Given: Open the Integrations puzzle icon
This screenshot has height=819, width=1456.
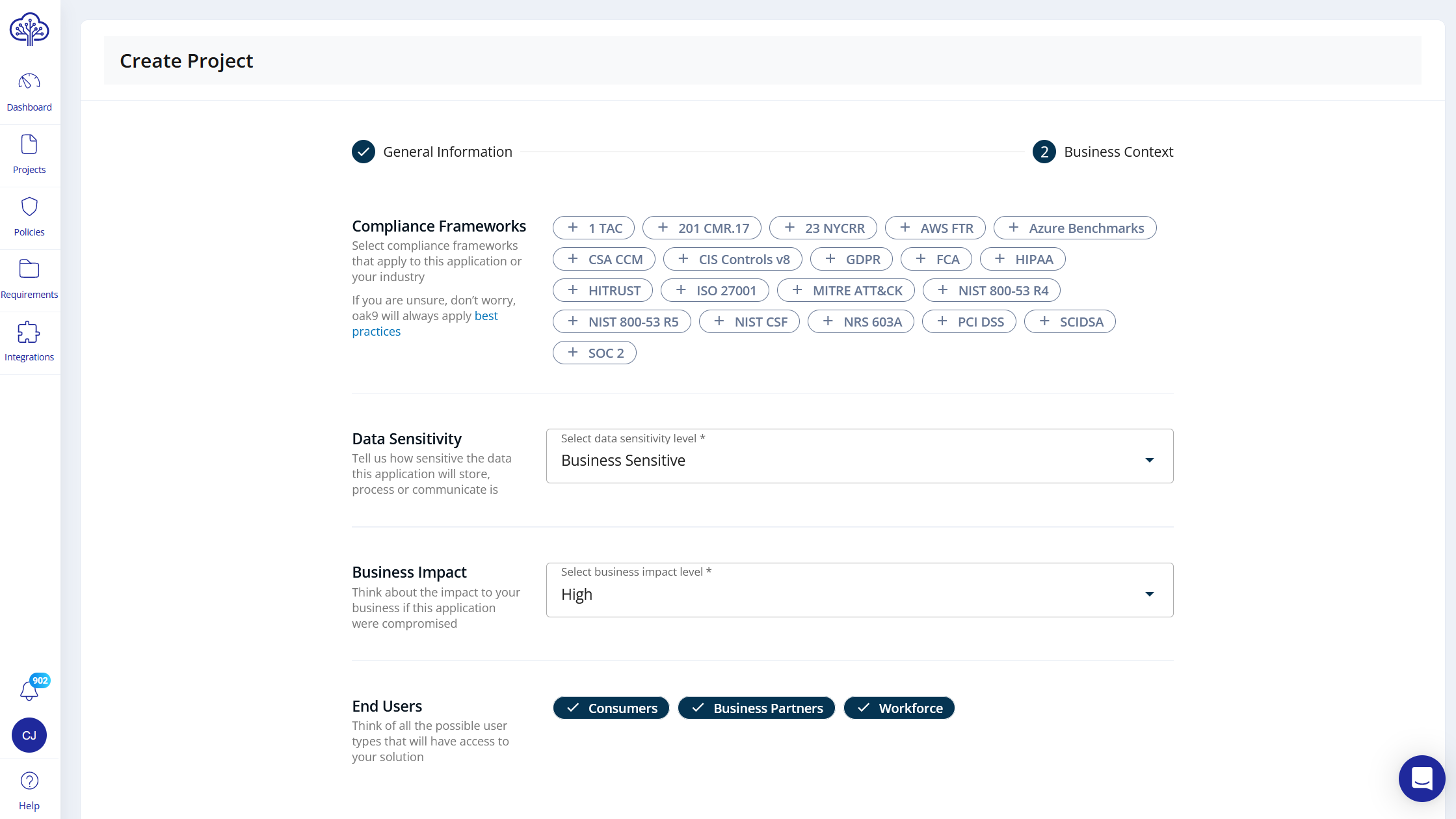Looking at the screenshot, I should [29, 332].
